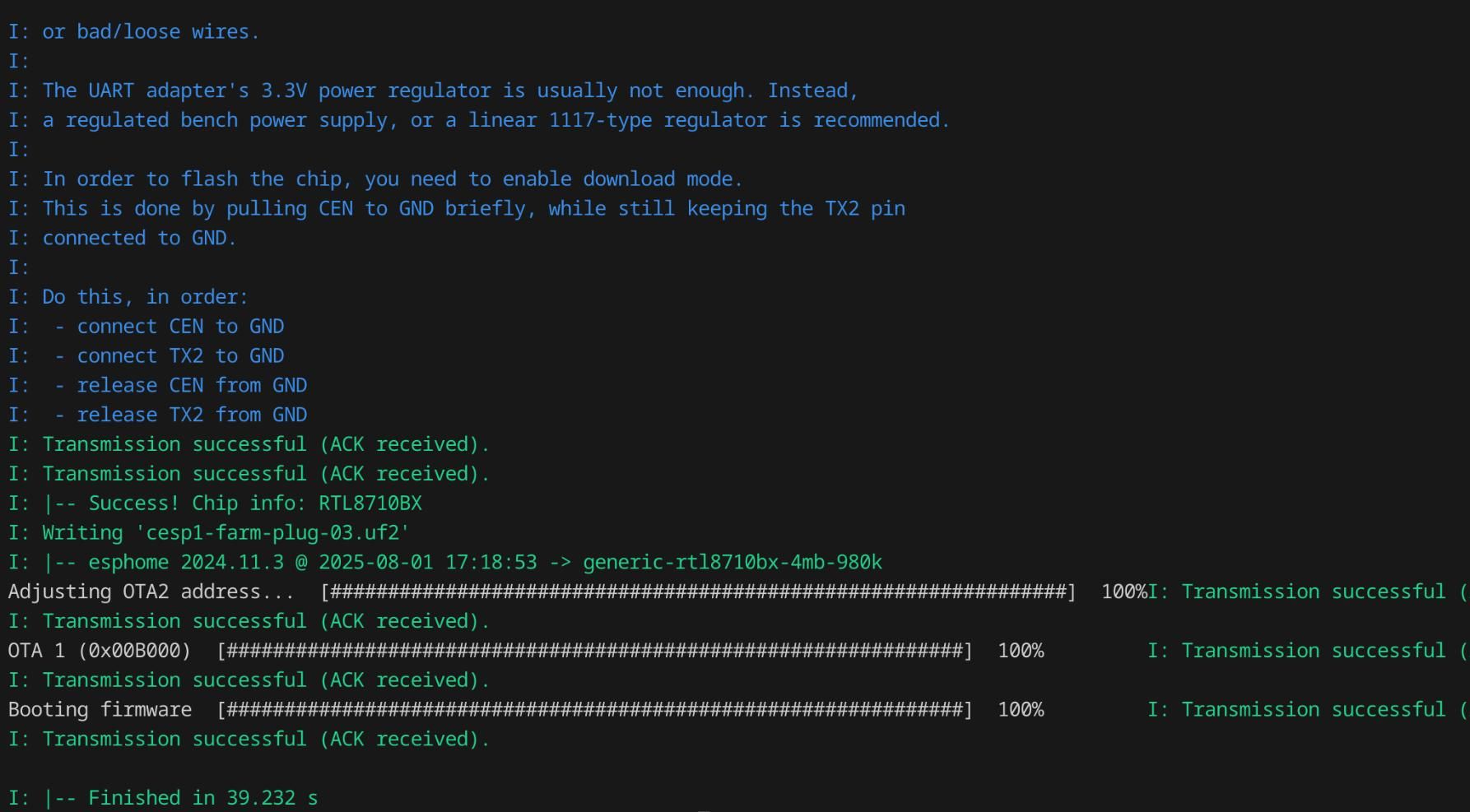Select the "release CEN from GND" step
This screenshot has width=1470, height=812.
192,386
